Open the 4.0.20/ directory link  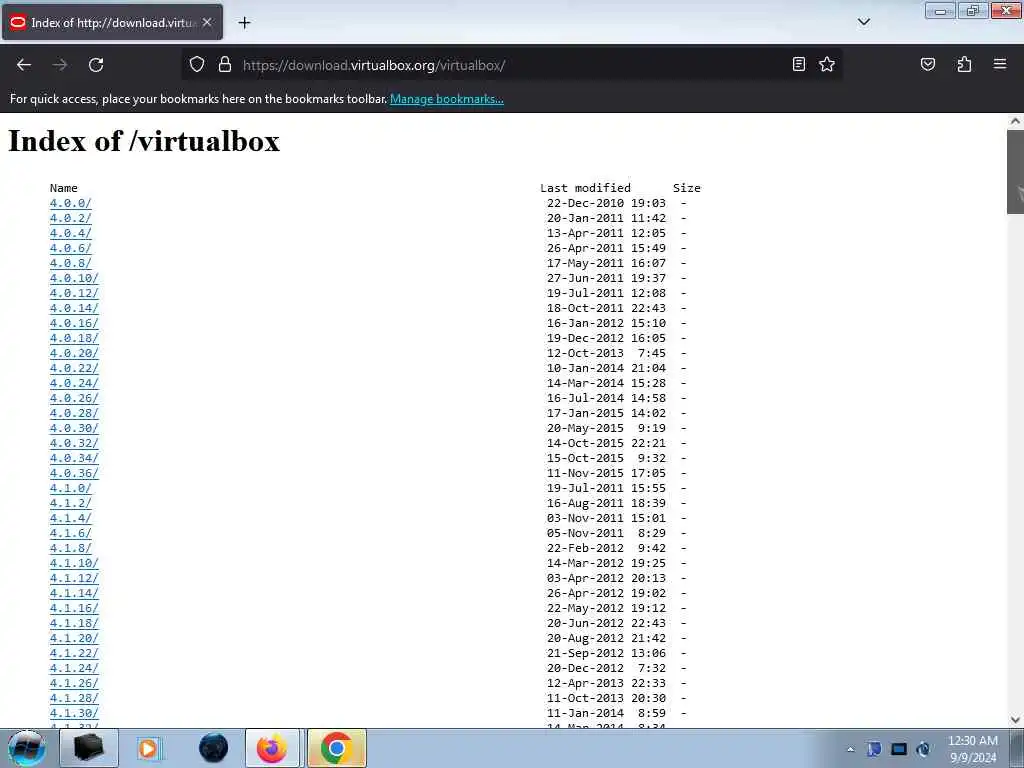click(x=74, y=353)
